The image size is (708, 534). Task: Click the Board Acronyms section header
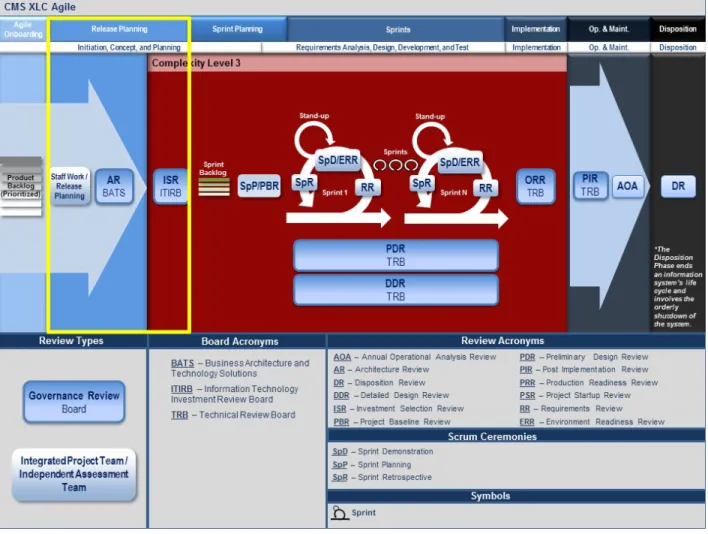coord(239,341)
